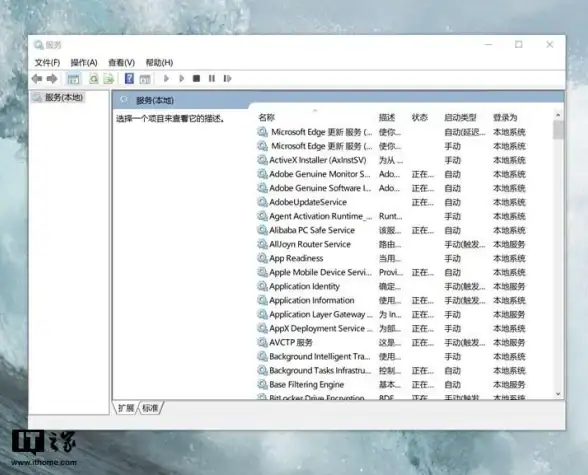Select Base Filtering Engine service
588x475 pixels.
click(391, 384)
